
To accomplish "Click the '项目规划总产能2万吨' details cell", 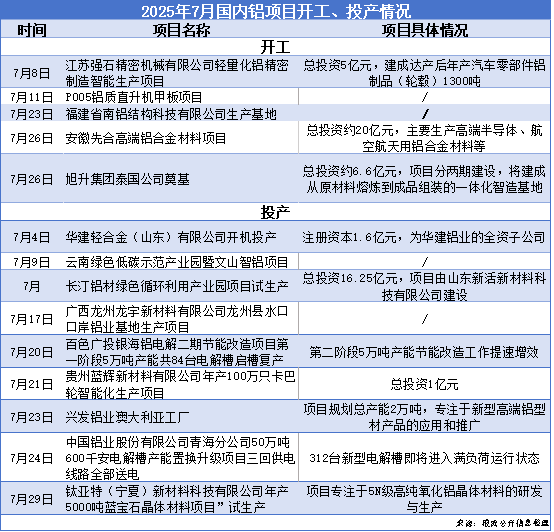I will [424, 417].
